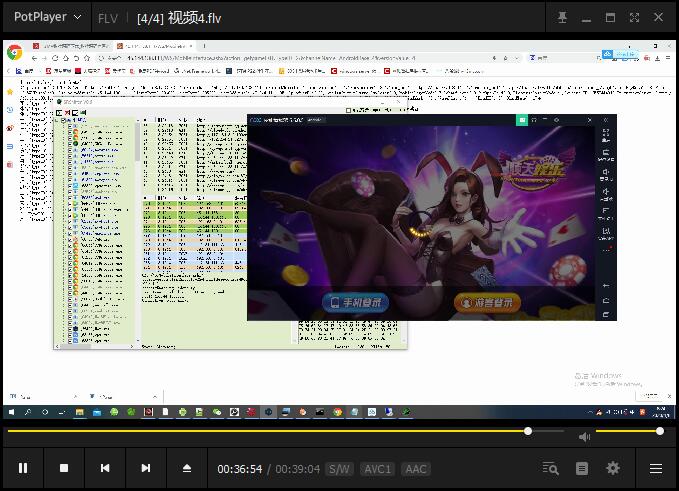Pin the player window always on top
Image resolution: width=679 pixels, height=491 pixels.
(563, 17)
